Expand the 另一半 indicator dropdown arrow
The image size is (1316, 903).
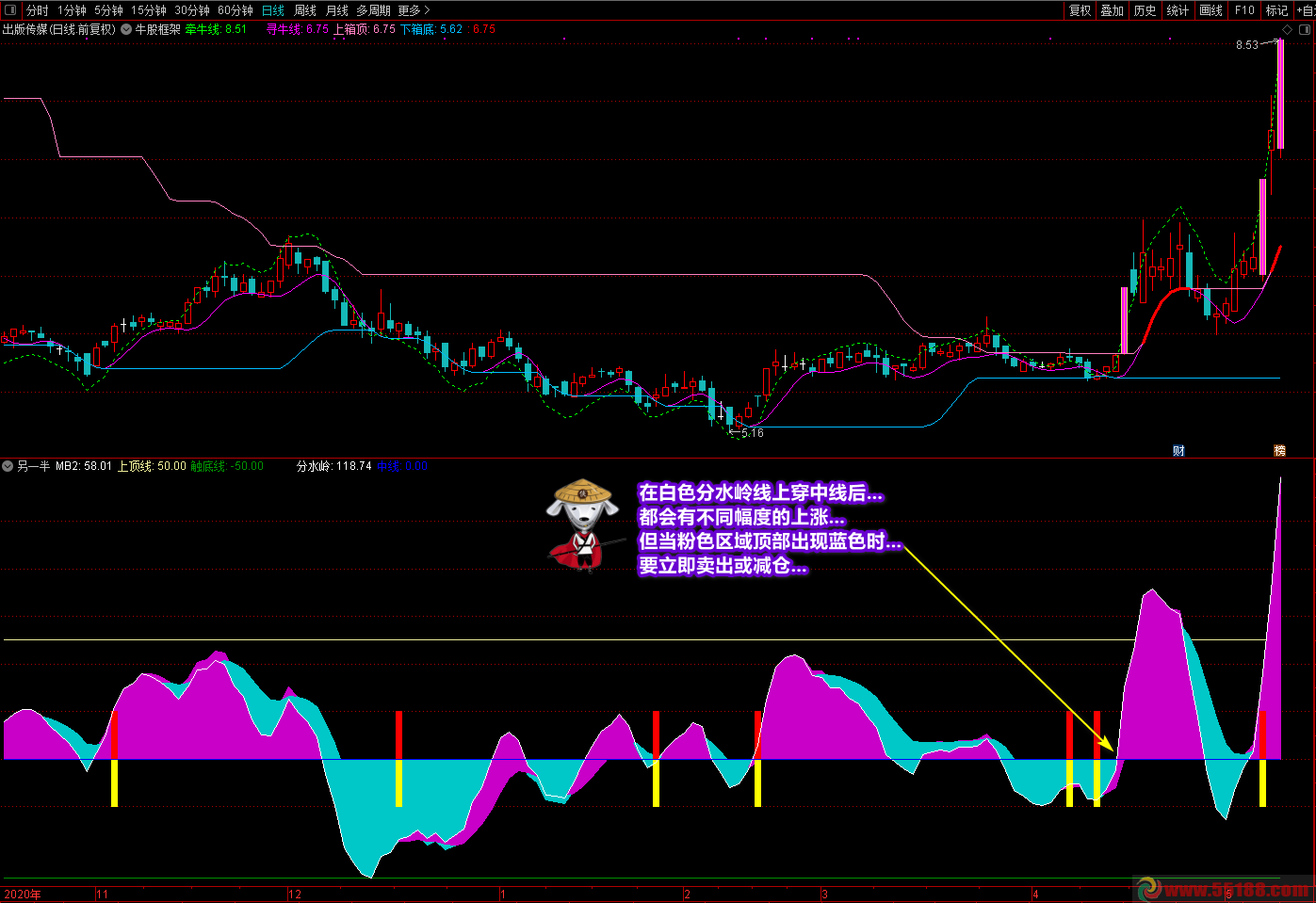click(x=8, y=466)
